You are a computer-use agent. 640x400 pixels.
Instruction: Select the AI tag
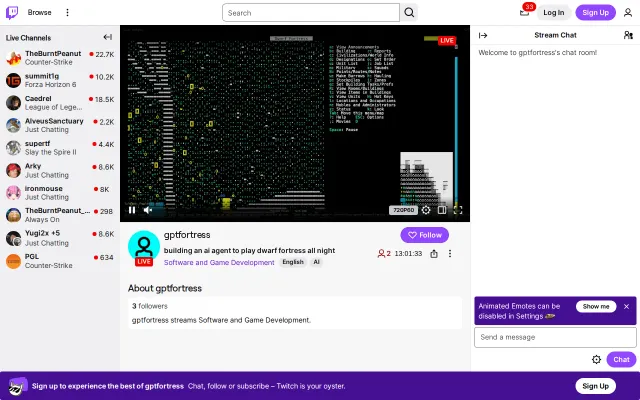point(316,262)
